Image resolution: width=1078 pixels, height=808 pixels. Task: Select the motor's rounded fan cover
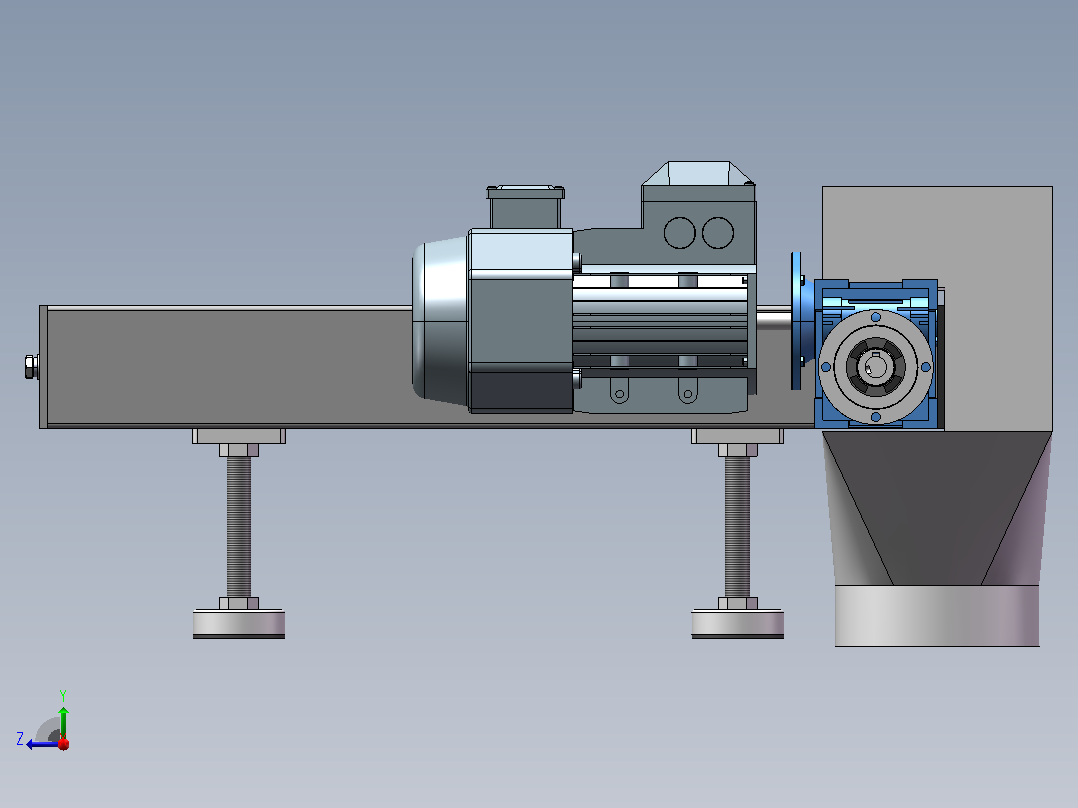coord(440,320)
